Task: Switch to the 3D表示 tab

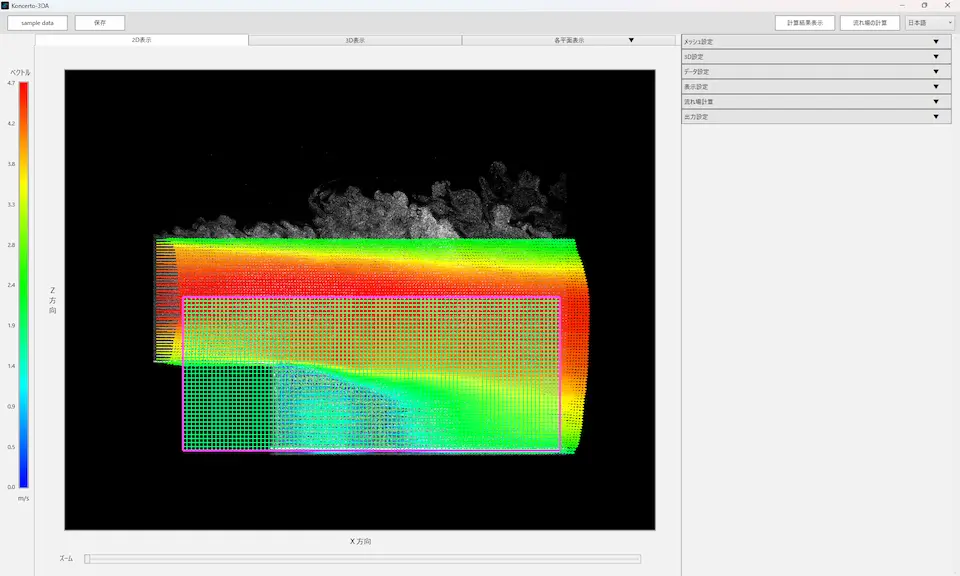Action: pyautogui.click(x=355, y=40)
